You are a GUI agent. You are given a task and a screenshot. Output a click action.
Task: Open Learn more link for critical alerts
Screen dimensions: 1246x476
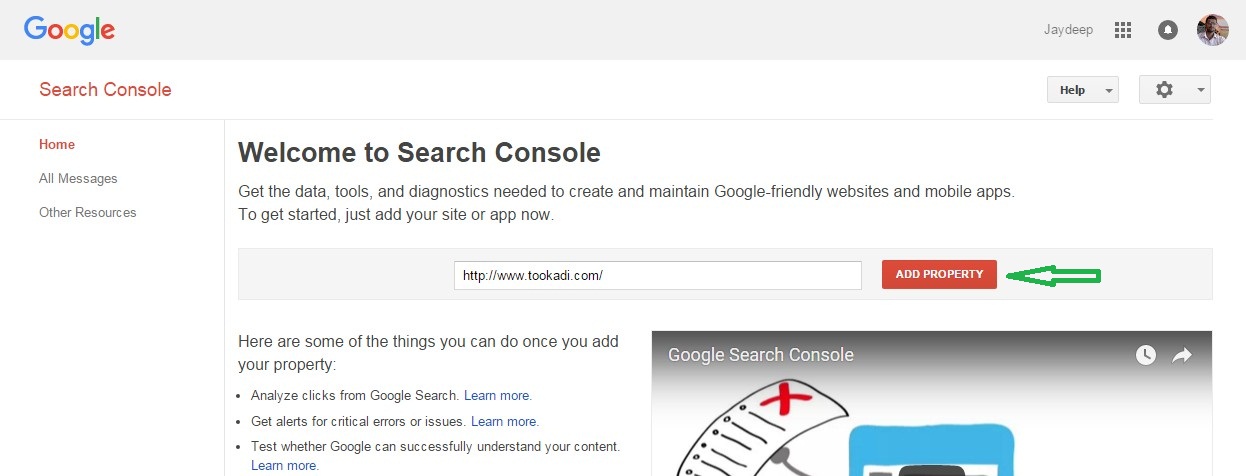[x=505, y=421]
